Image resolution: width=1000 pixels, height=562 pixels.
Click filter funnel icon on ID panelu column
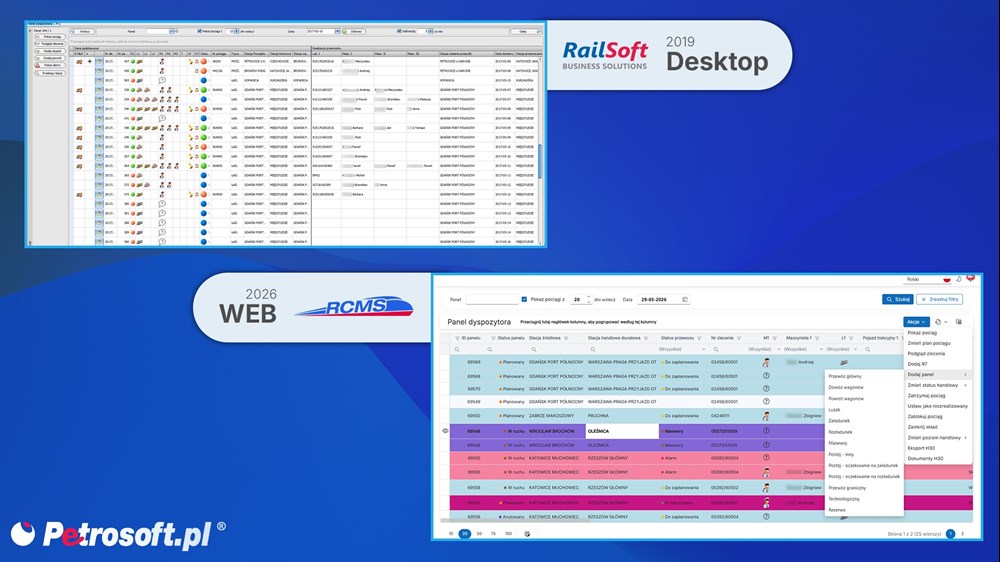(457, 338)
